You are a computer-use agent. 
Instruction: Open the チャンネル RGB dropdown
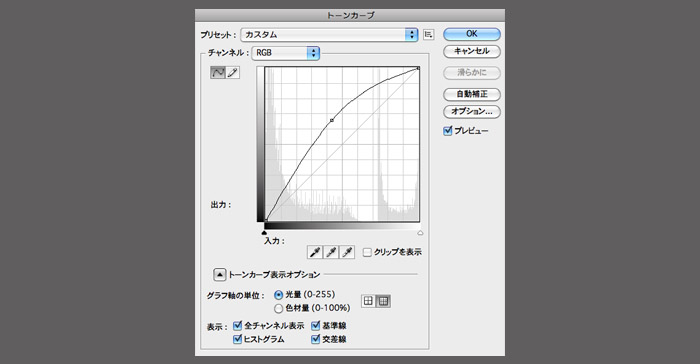286,53
